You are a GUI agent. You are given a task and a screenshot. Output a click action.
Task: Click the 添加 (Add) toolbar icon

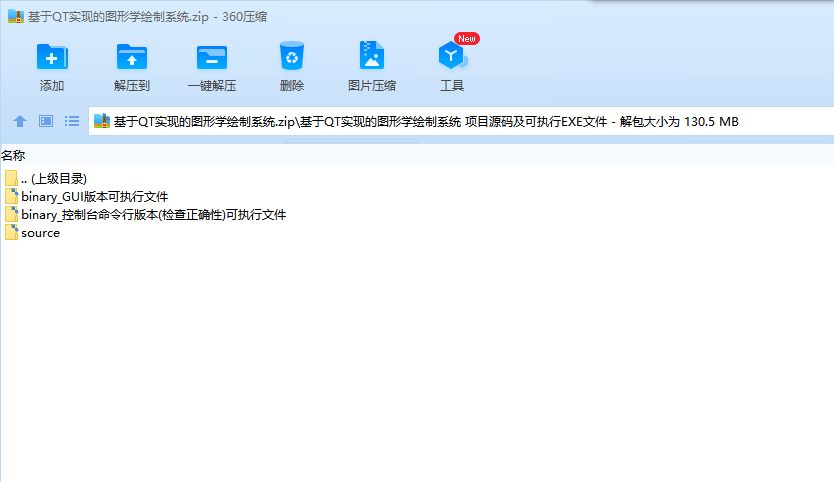52,57
